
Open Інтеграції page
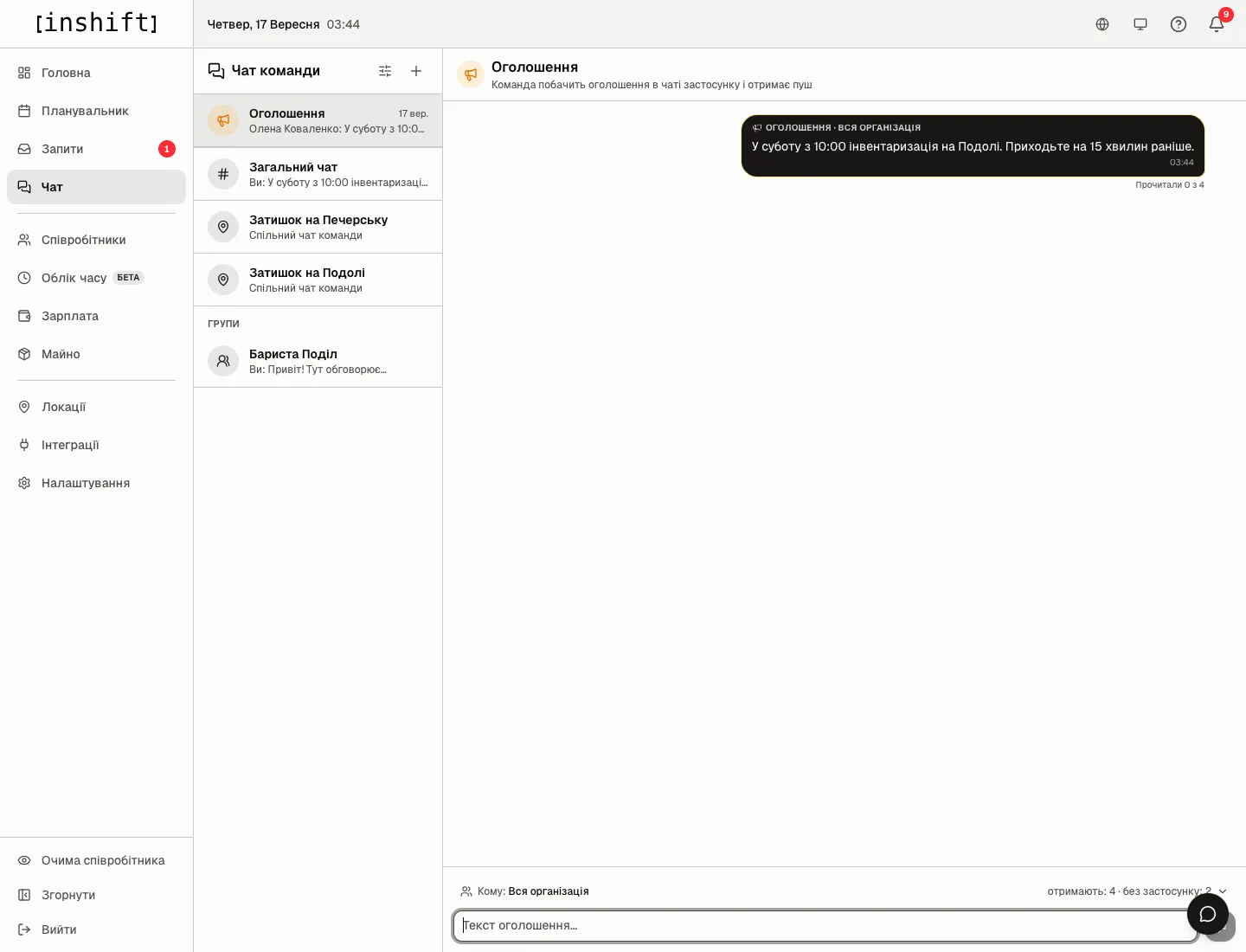tap(96, 445)
